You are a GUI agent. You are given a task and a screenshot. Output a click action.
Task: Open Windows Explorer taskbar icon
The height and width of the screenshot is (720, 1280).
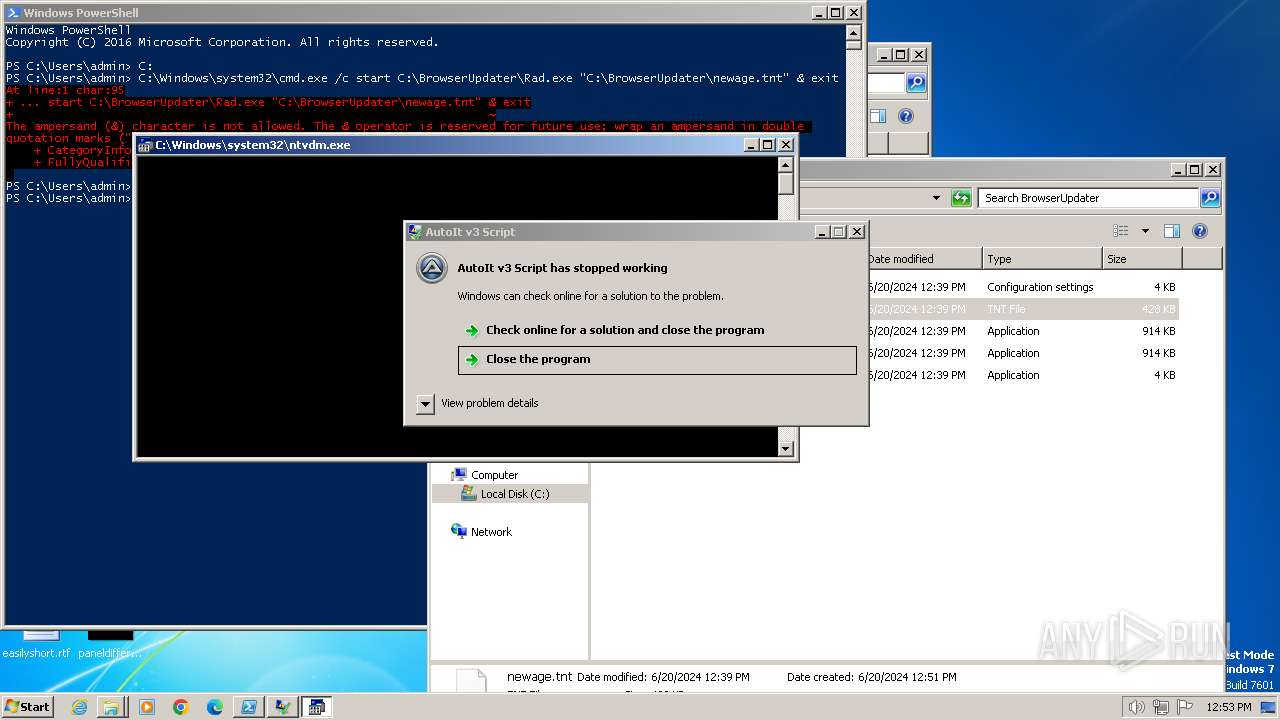pyautogui.click(x=111, y=707)
